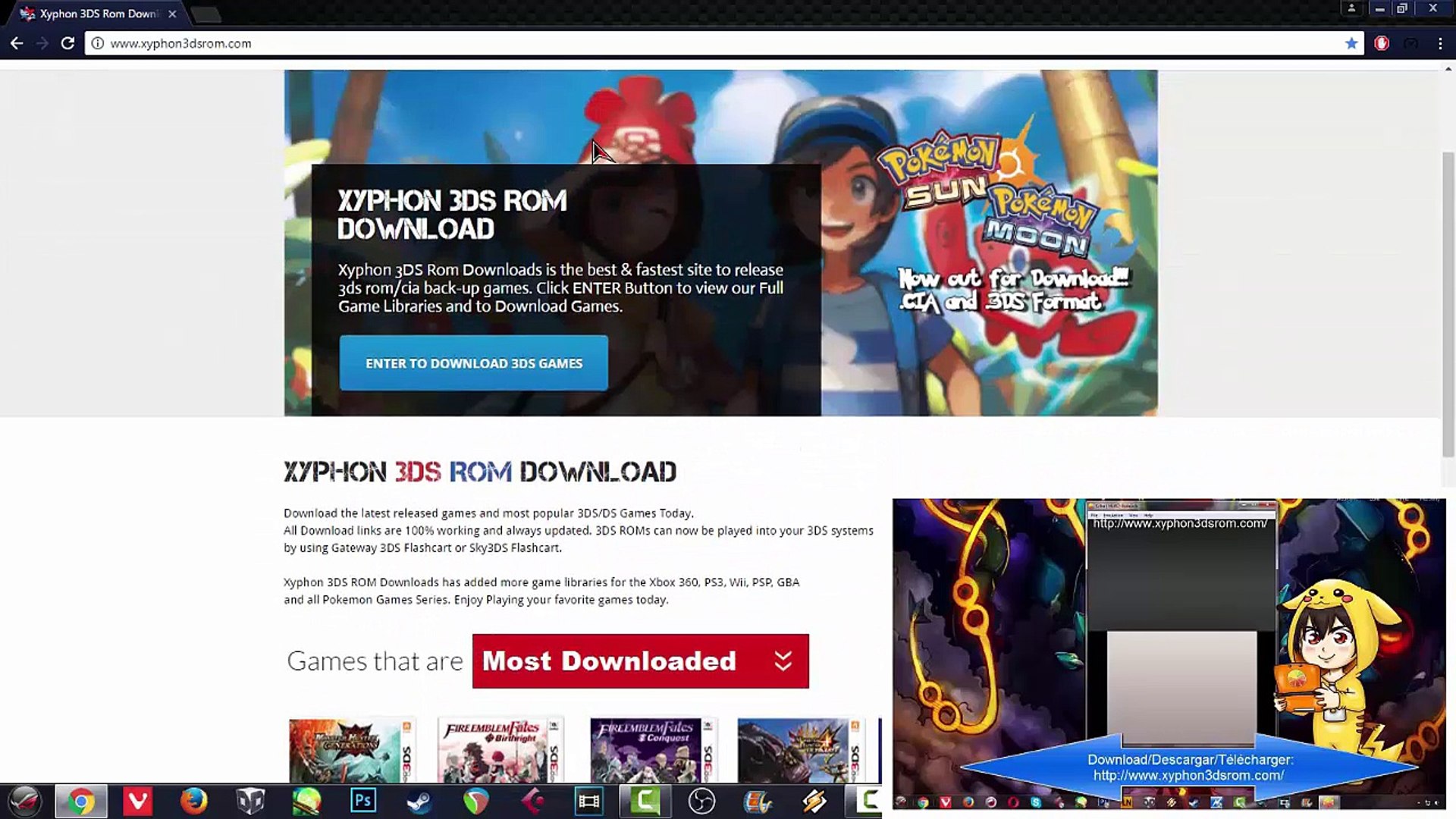Open the green paint app on taskbar
This screenshot has height=819, width=1456.
[x=306, y=801]
